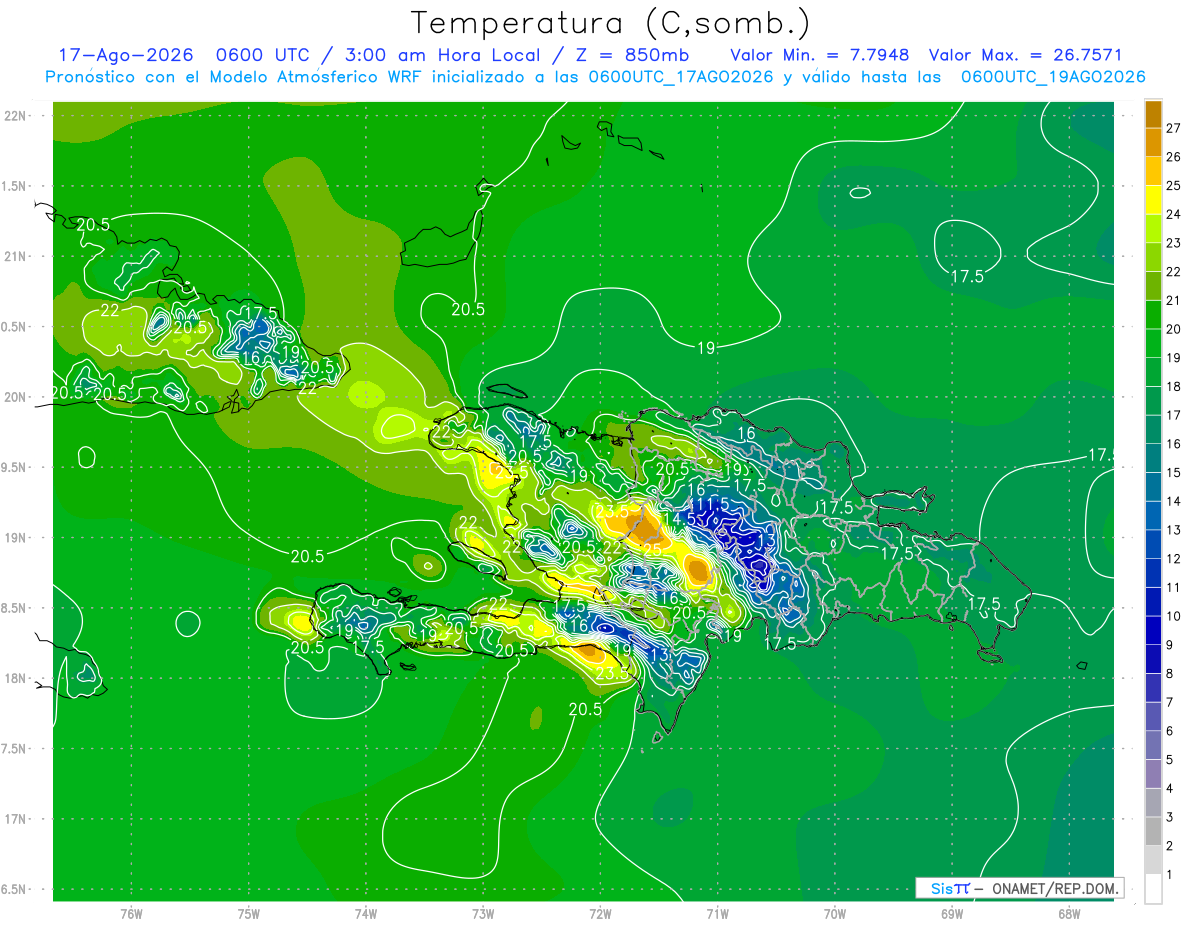The height and width of the screenshot is (927, 1200).
Task: Click the '25' contour label on the map
Action: tap(653, 549)
